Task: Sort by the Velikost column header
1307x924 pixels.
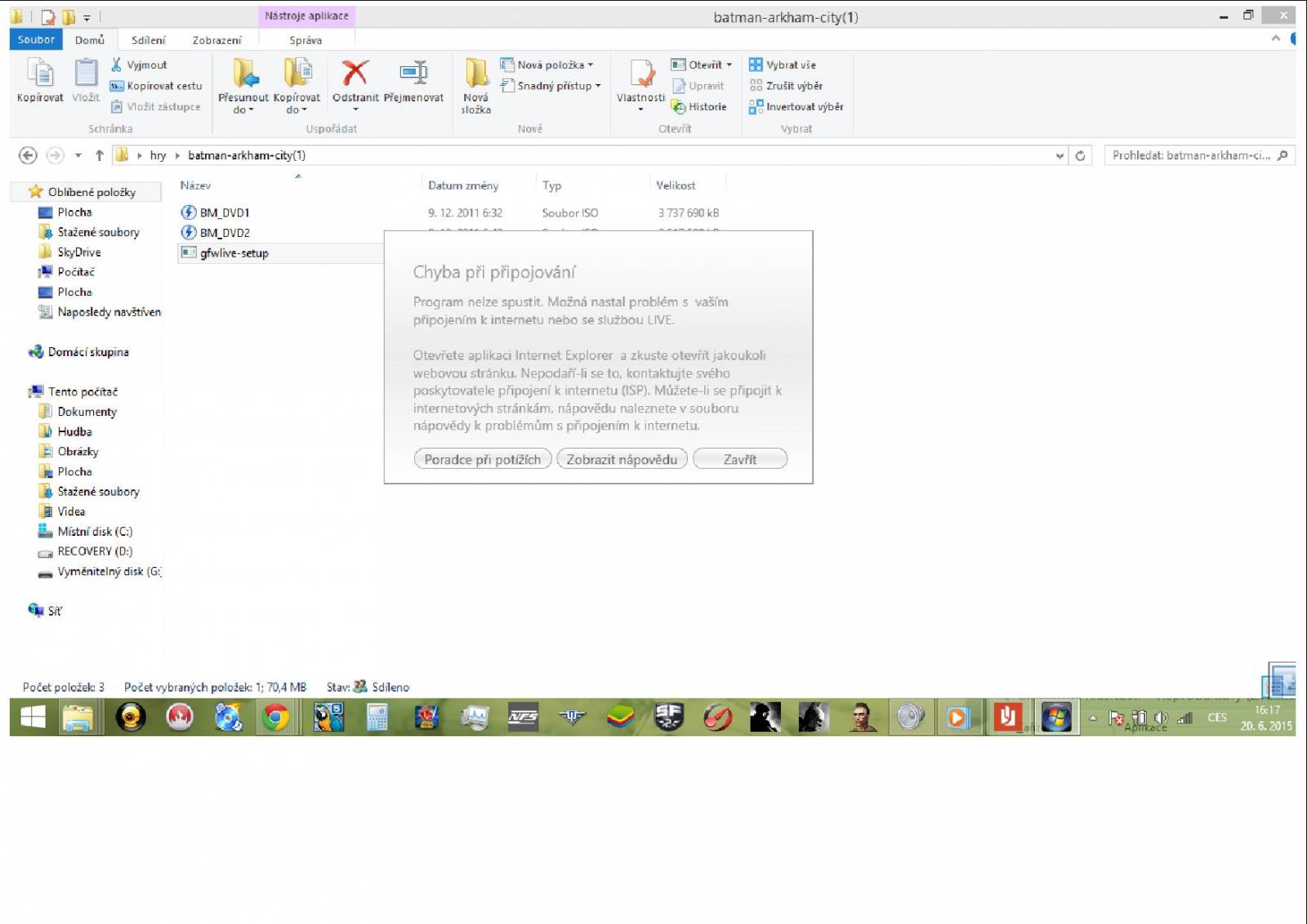Action: (676, 185)
